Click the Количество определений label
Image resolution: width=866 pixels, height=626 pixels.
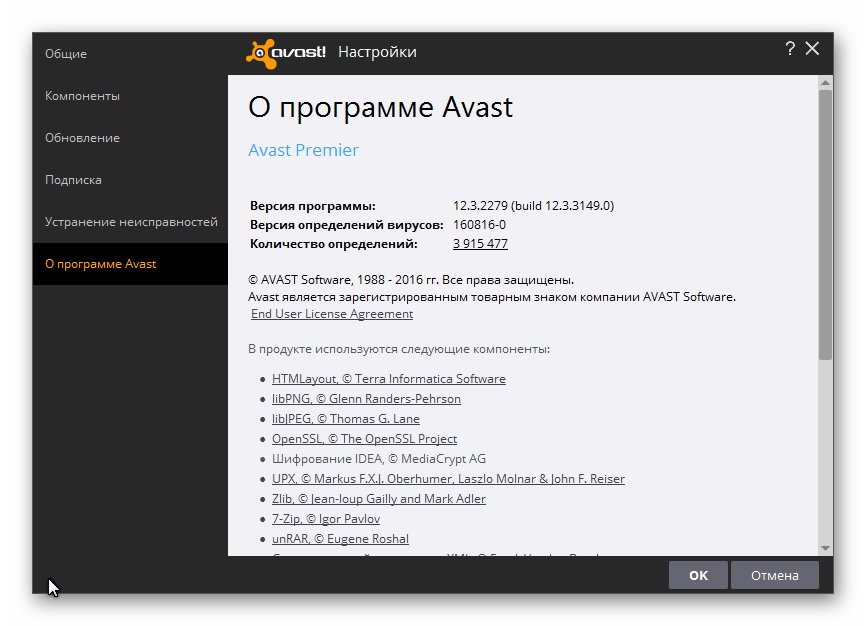(334, 244)
